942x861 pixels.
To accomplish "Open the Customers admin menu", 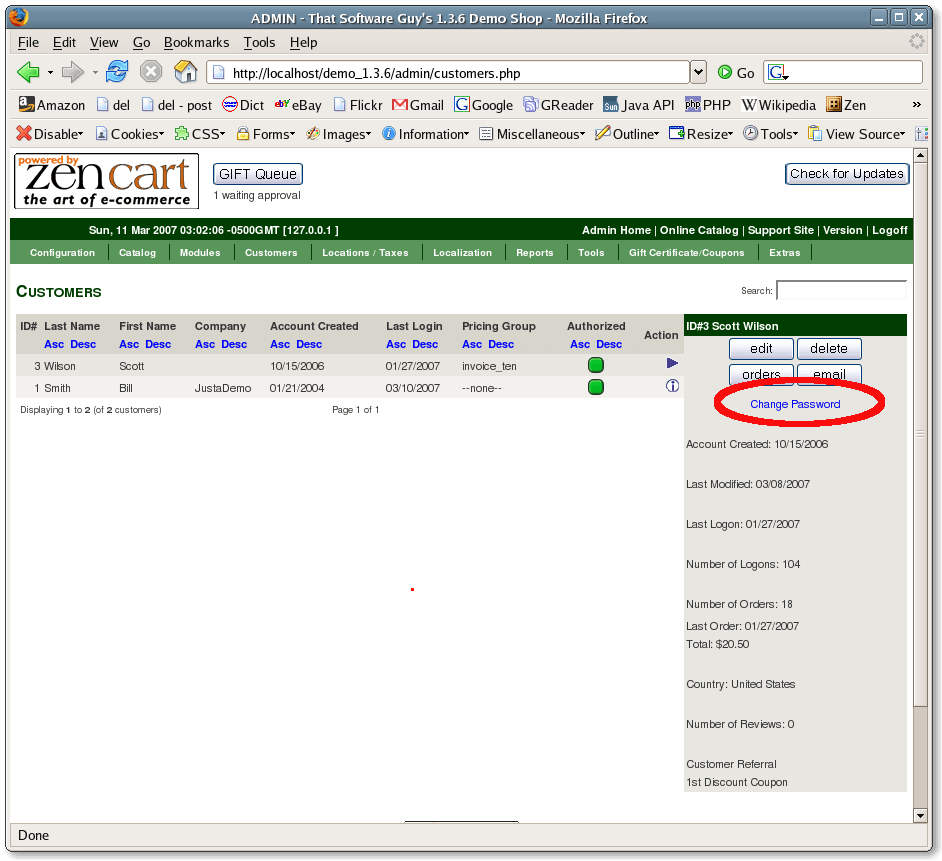I will pyautogui.click(x=271, y=253).
